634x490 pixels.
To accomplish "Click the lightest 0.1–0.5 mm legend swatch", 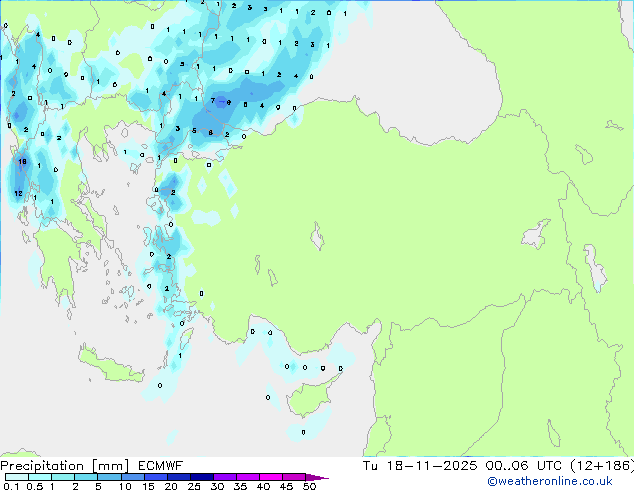I will (17, 477).
